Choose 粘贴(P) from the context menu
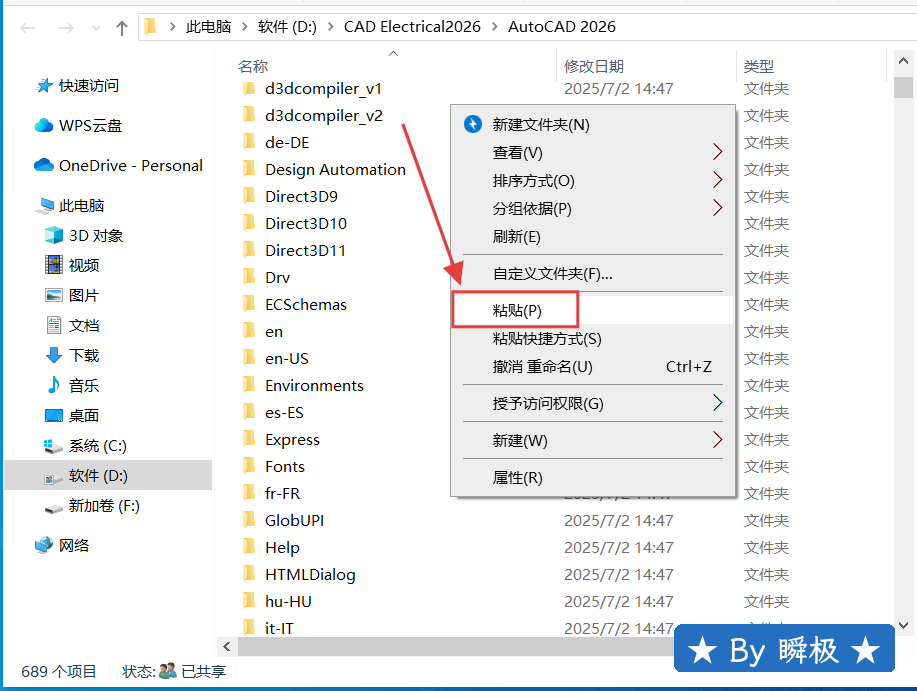The width and height of the screenshot is (917, 691). click(x=516, y=311)
